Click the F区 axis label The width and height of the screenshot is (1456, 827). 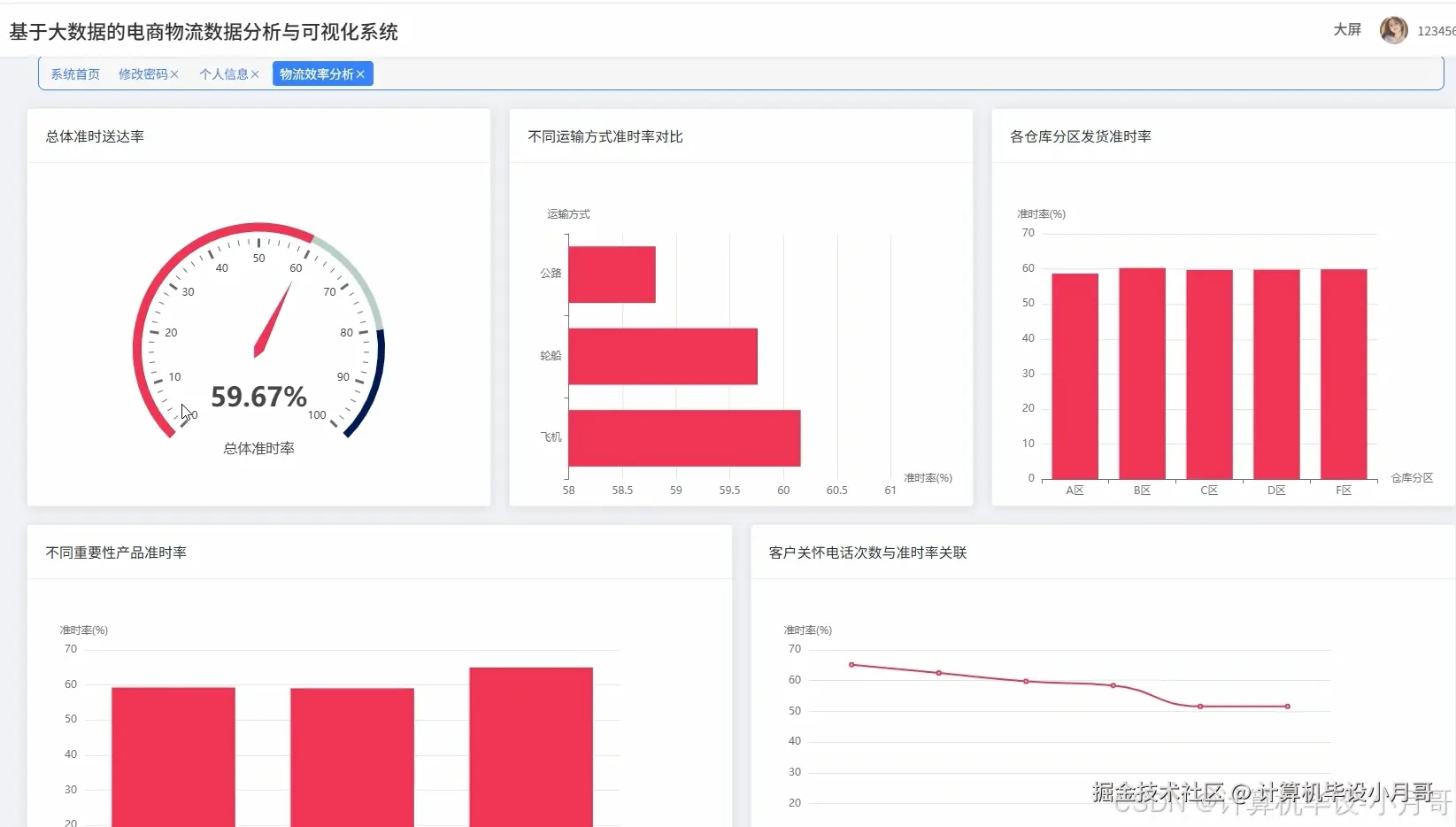[x=1344, y=491]
